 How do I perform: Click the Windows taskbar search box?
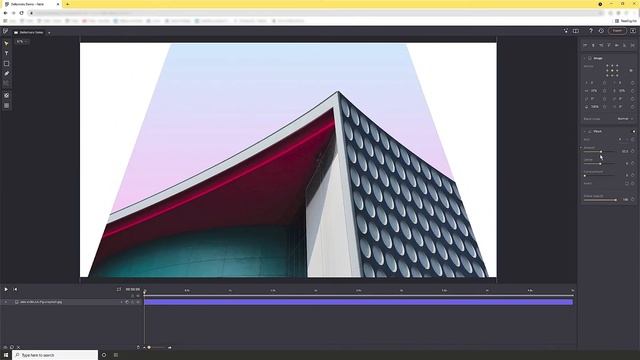click(x=55, y=355)
